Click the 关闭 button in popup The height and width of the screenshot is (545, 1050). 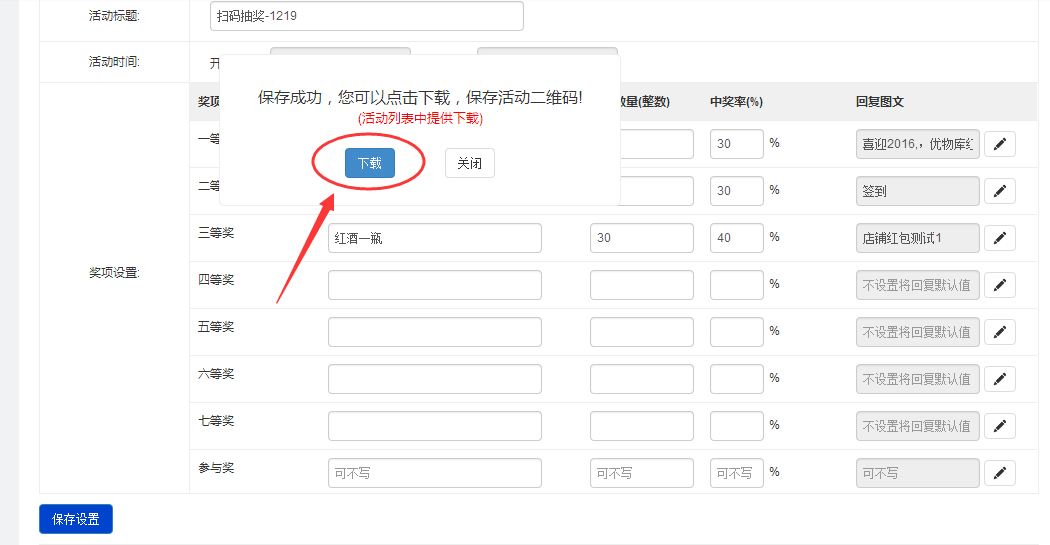pos(469,163)
